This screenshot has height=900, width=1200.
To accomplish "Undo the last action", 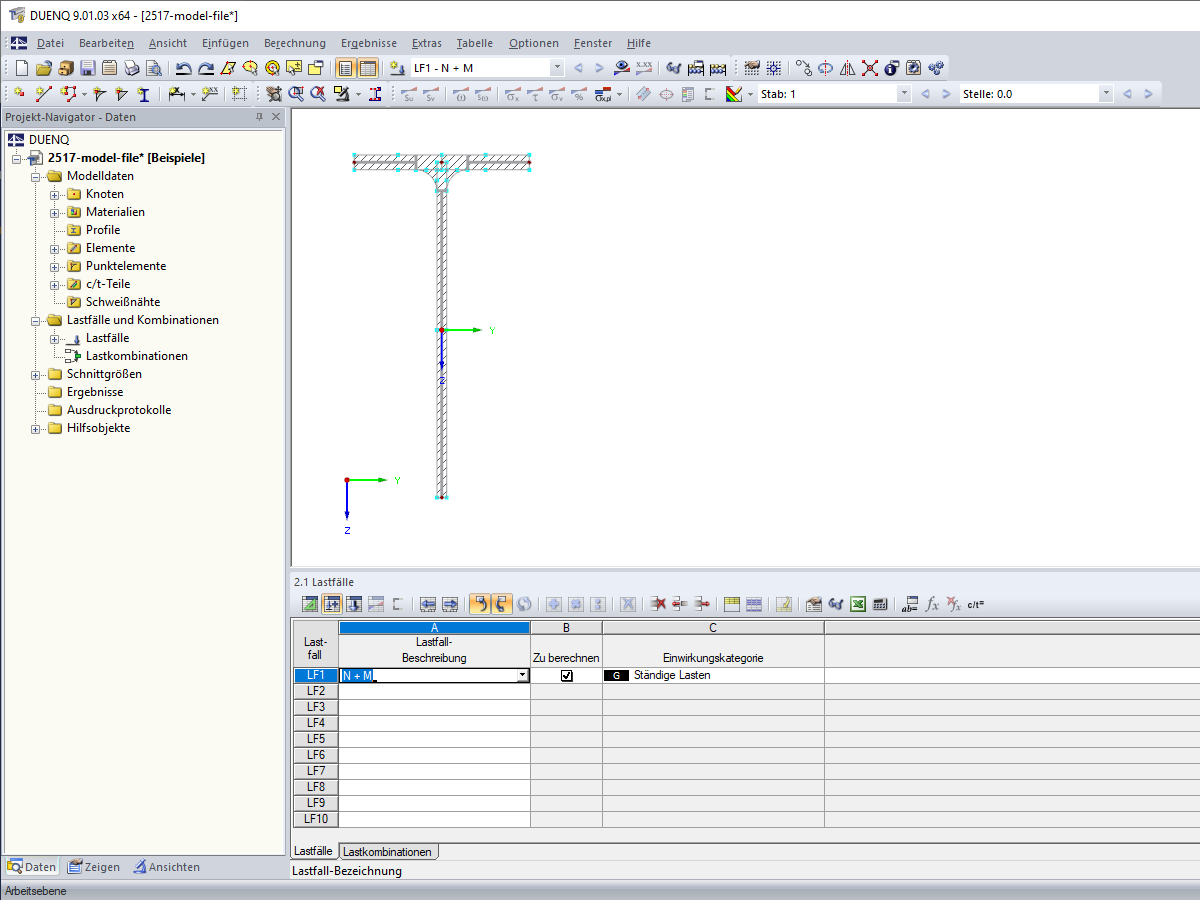I will pyautogui.click(x=183, y=68).
